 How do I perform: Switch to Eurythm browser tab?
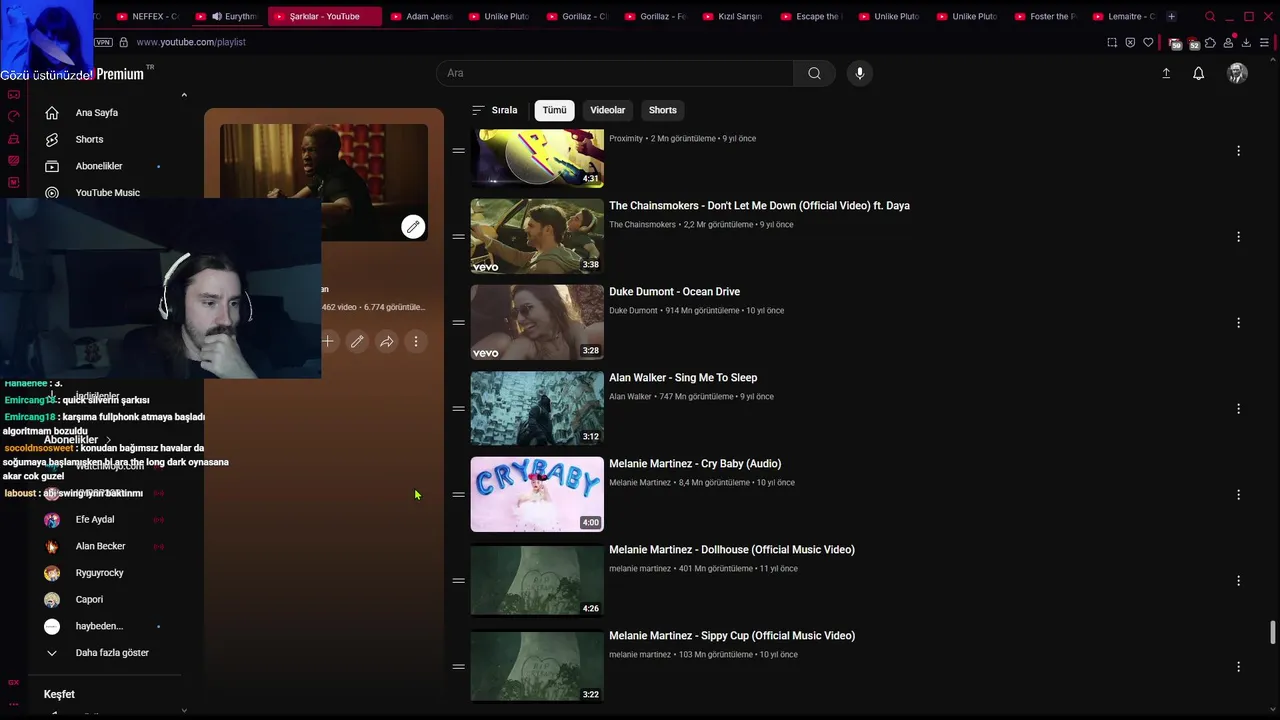click(x=227, y=17)
